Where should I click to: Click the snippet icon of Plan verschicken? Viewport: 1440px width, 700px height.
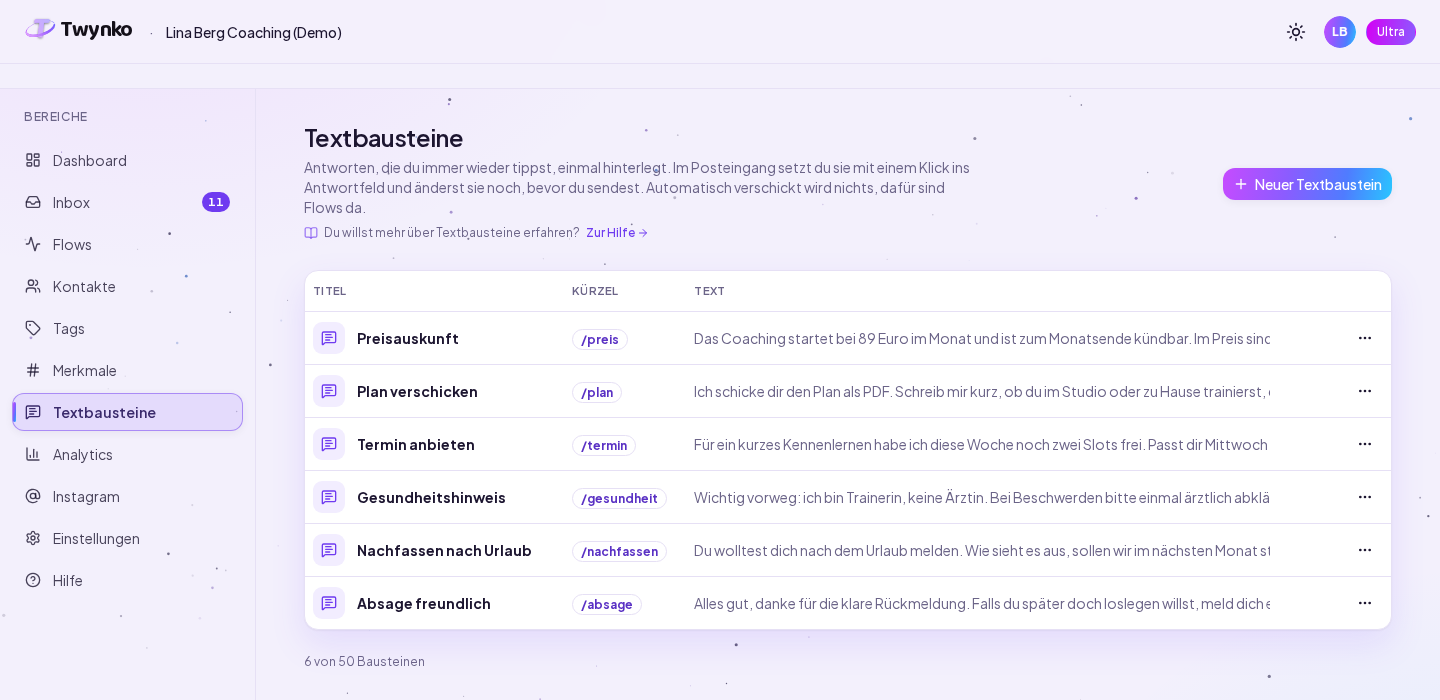pos(329,391)
